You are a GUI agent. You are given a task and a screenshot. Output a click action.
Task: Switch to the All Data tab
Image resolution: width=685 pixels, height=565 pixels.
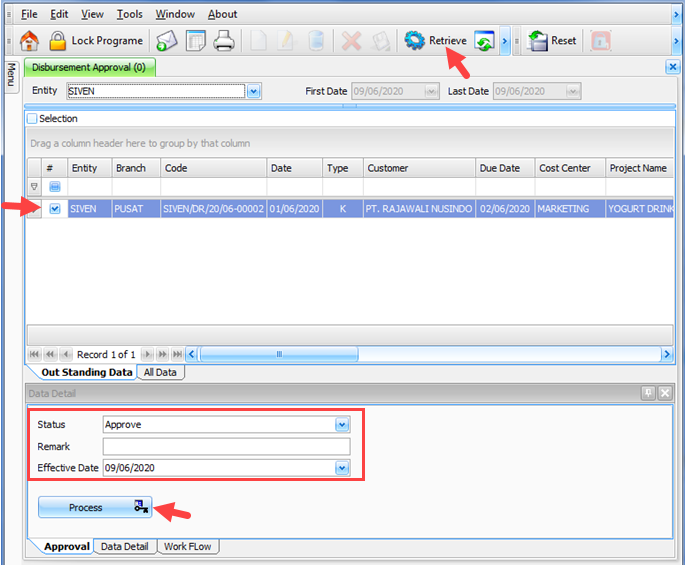[x=160, y=372]
